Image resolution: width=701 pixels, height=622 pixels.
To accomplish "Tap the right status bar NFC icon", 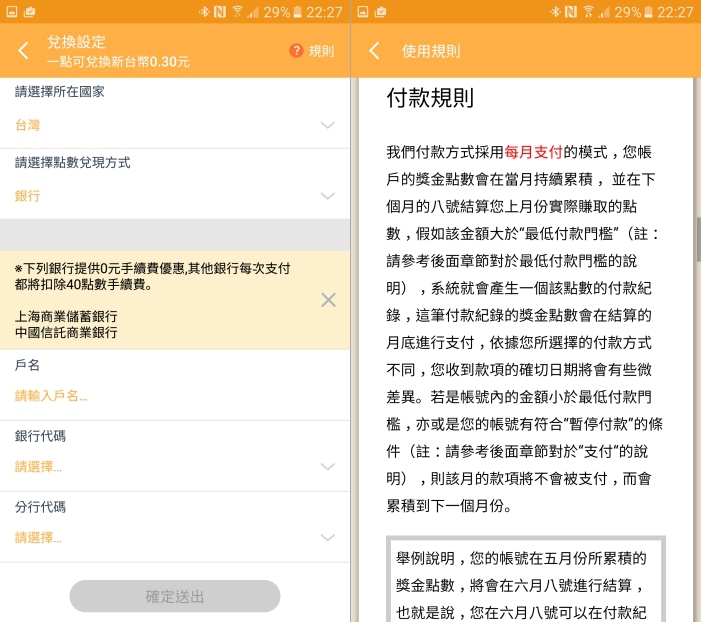I will tap(570, 12).
